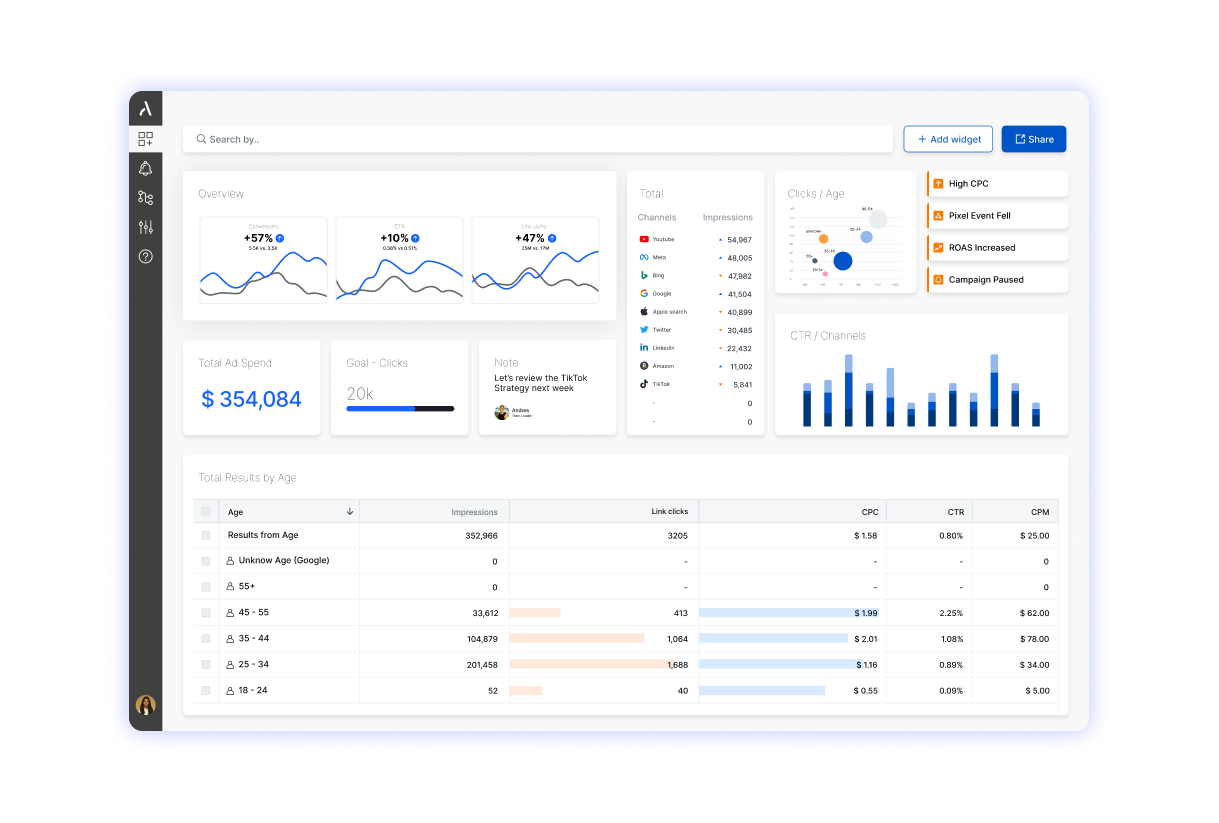
Task: Sort by Age using the down arrow
Action: [x=350, y=511]
